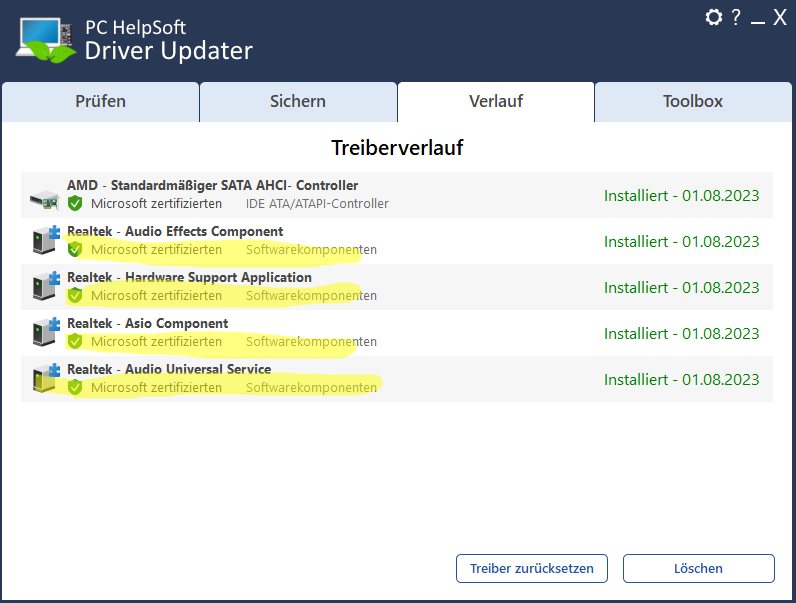This screenshot has height=603, width=796.
Task: Select the Verlauf tab
Action: coord(496,102)
